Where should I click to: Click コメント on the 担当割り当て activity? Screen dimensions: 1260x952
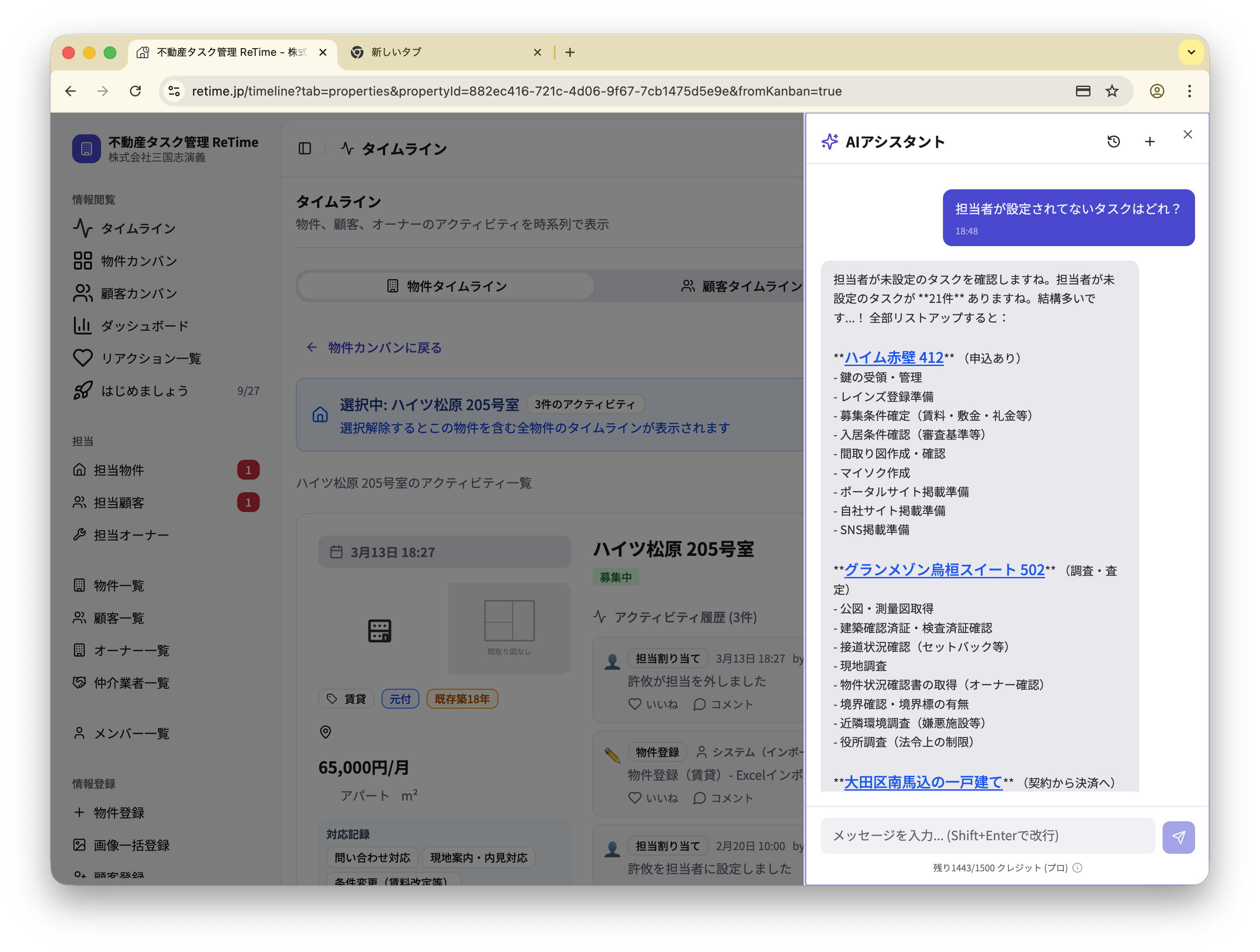point(723,704)
